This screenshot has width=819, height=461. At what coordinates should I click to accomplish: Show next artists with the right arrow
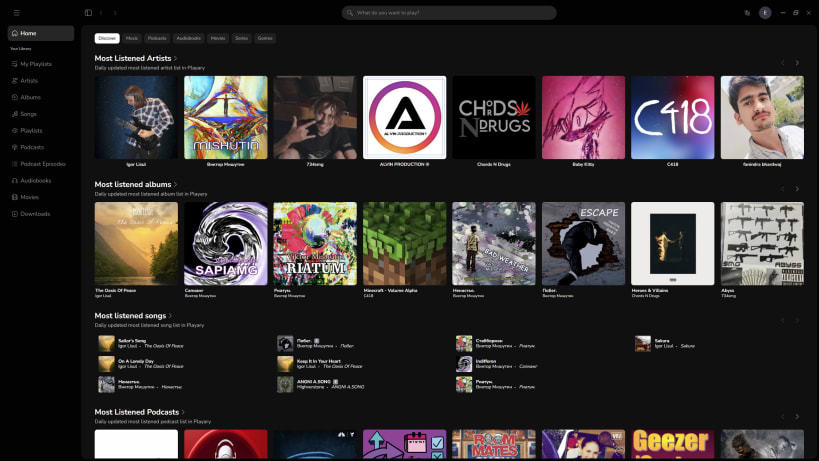click(x=797, y=63)
